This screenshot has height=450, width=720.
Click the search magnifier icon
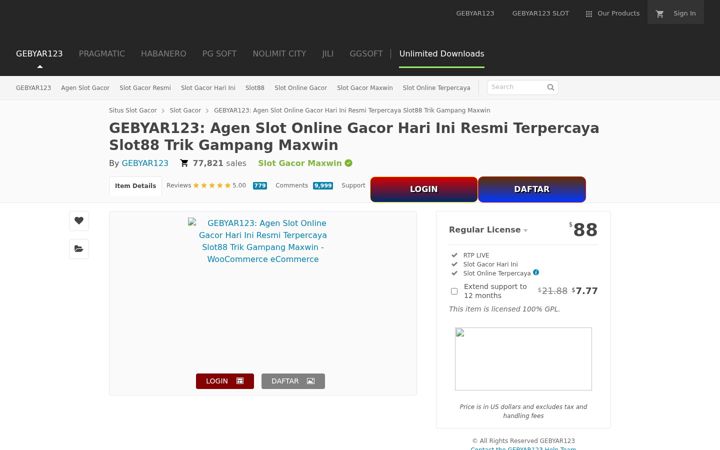point(551,87)
